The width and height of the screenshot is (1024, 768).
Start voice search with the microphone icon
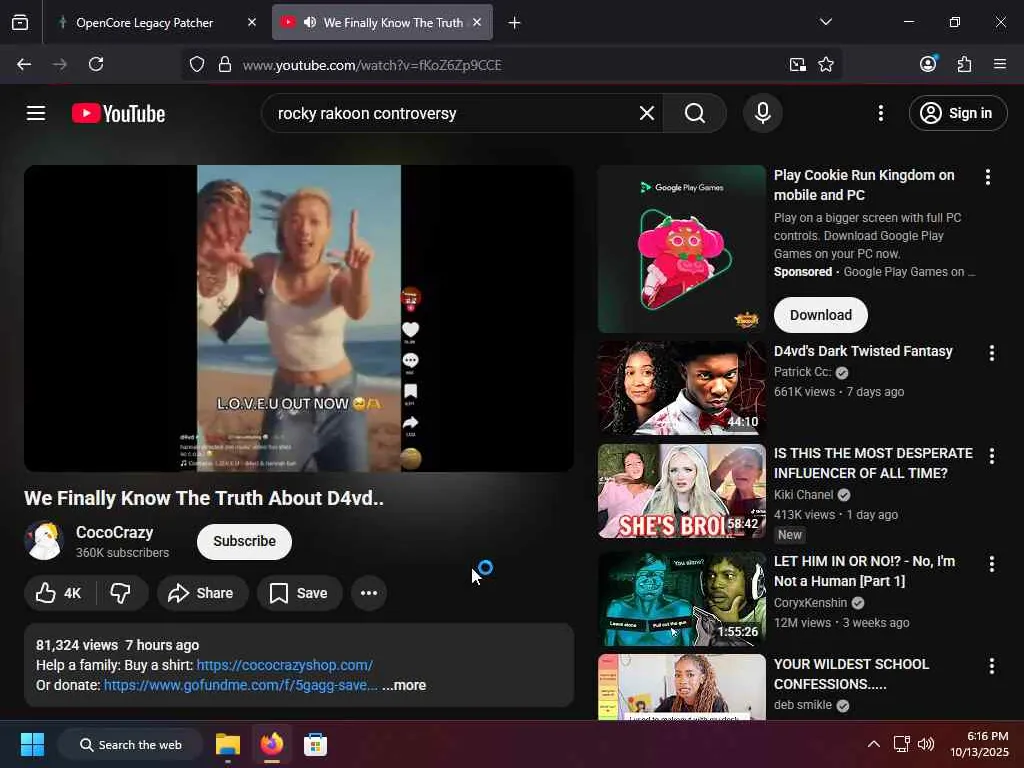(762, 113)
